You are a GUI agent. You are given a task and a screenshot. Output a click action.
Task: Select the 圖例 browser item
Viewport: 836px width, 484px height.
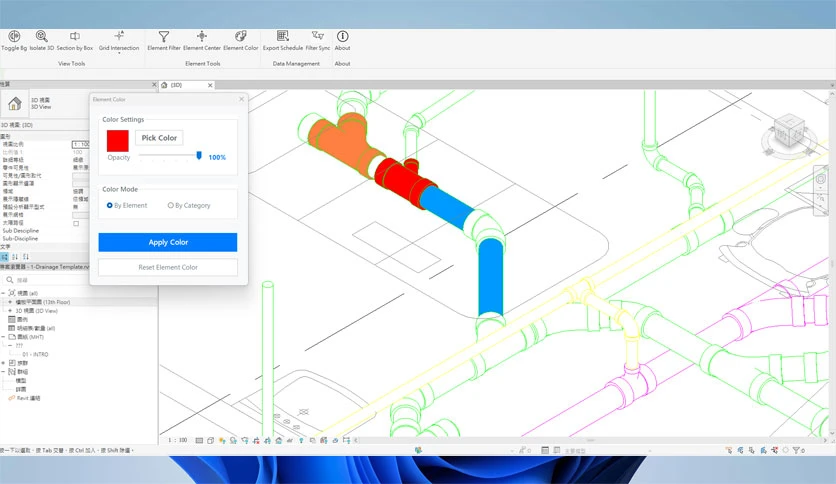click(x=18, y=319)
